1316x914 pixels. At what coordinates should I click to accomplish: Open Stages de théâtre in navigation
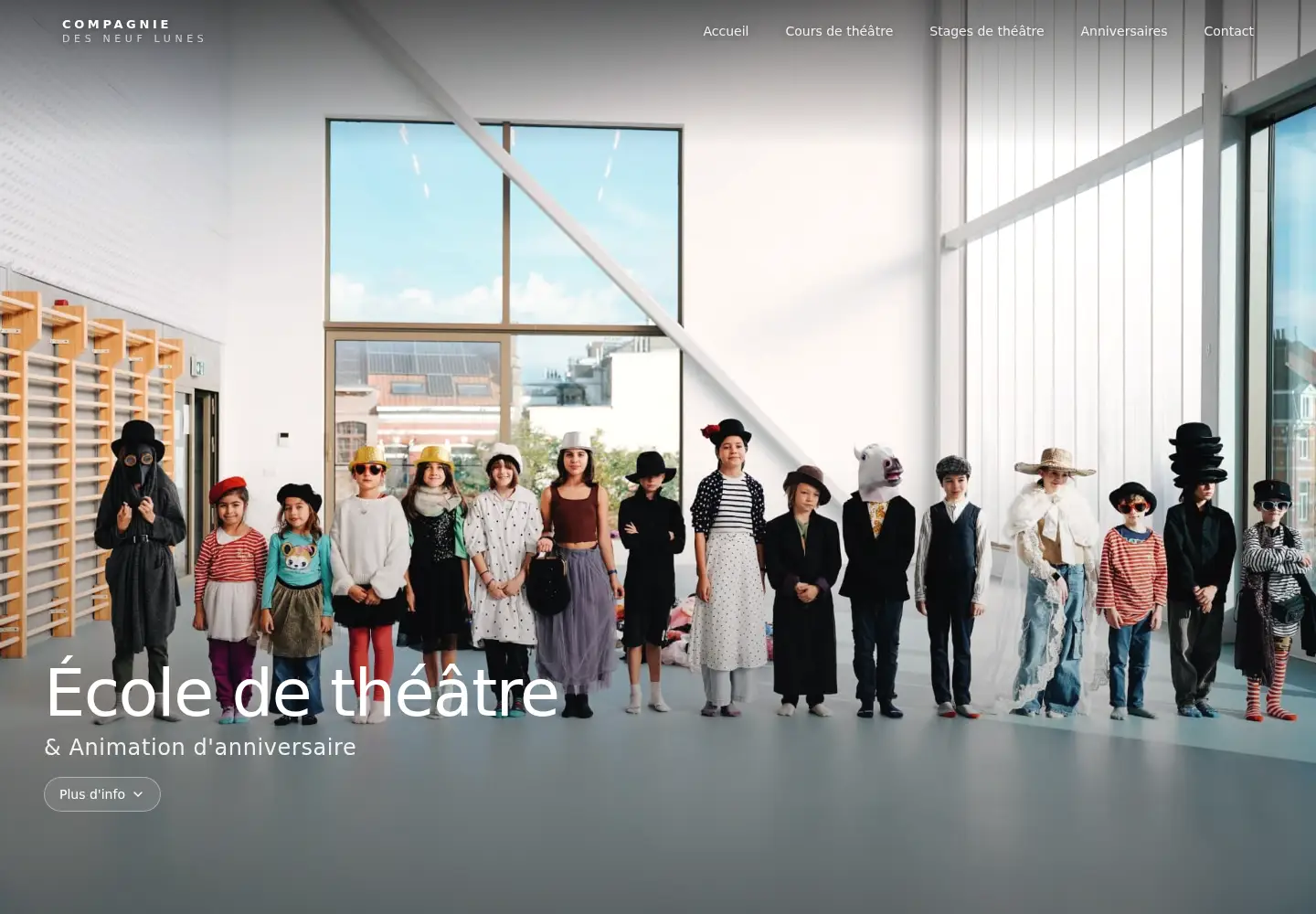click(986, 31)
